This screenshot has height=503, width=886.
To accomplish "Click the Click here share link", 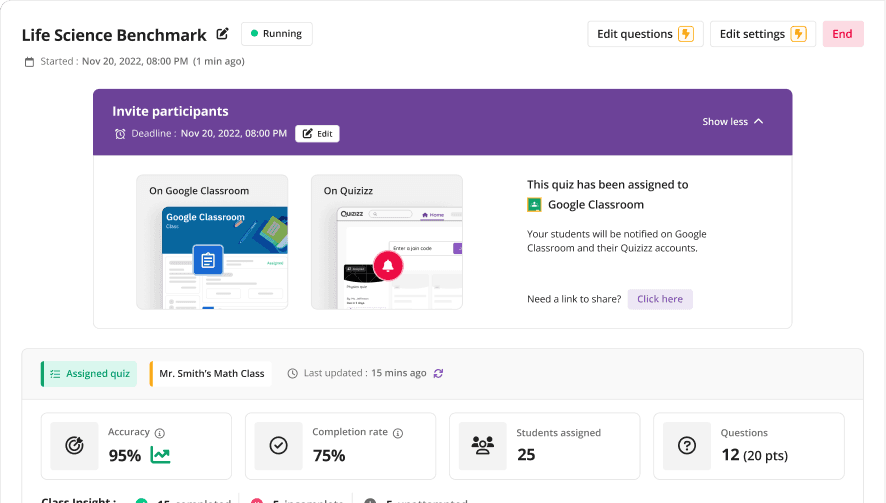I will (660, 299).
